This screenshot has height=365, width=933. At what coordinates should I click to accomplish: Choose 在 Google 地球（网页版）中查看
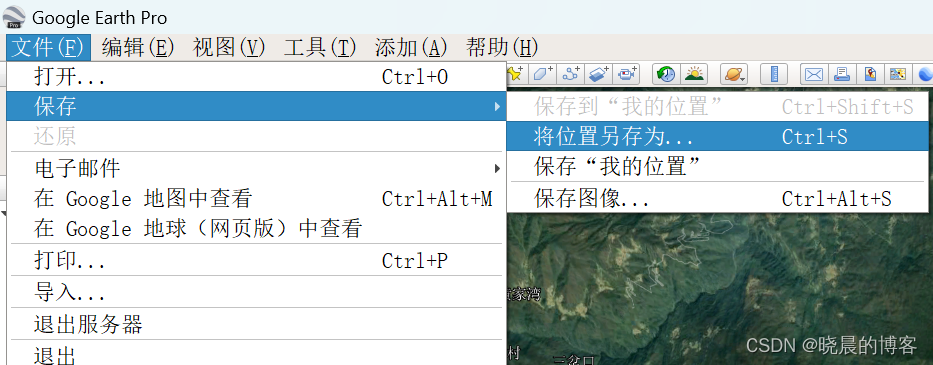pos(256,228)
